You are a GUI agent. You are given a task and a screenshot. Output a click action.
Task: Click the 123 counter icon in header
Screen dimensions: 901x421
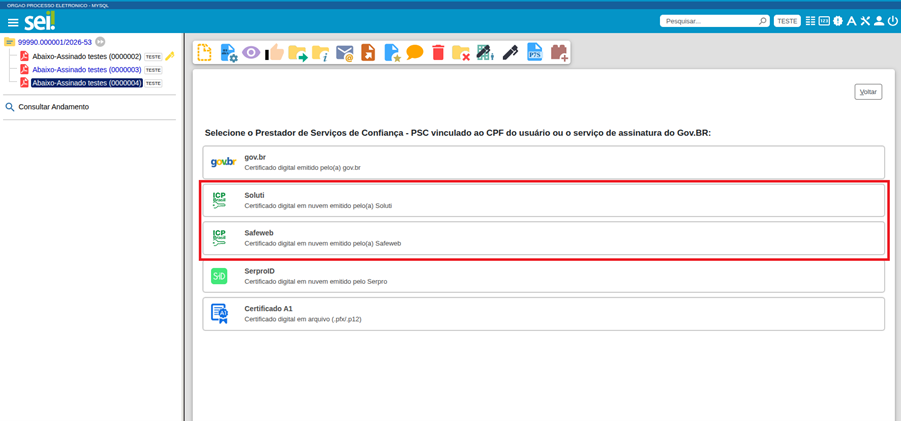pyautogui.click(x=824, y=21)
